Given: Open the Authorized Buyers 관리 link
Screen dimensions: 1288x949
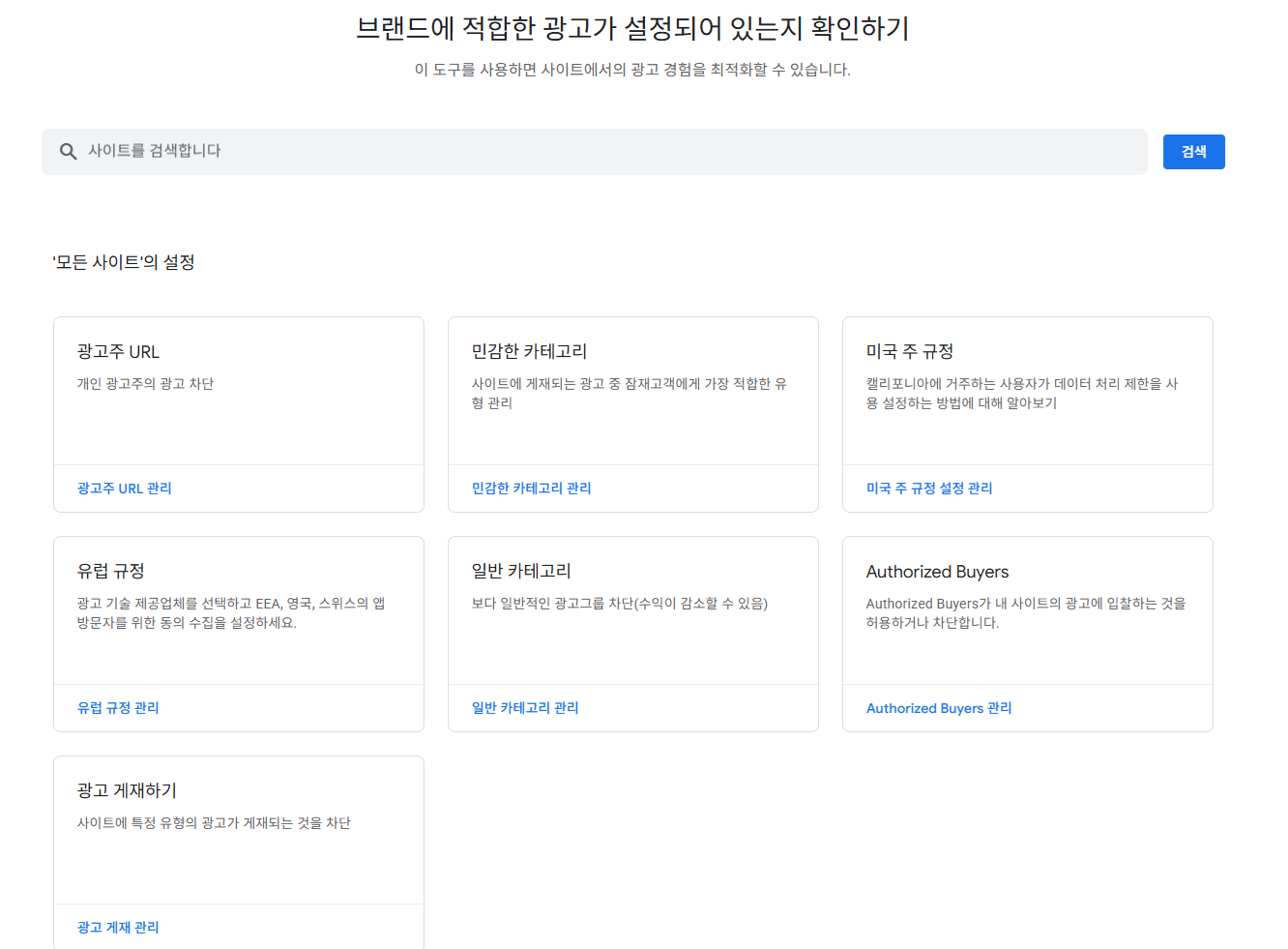Looking at the screenshot, I should (x=938, y=707).
